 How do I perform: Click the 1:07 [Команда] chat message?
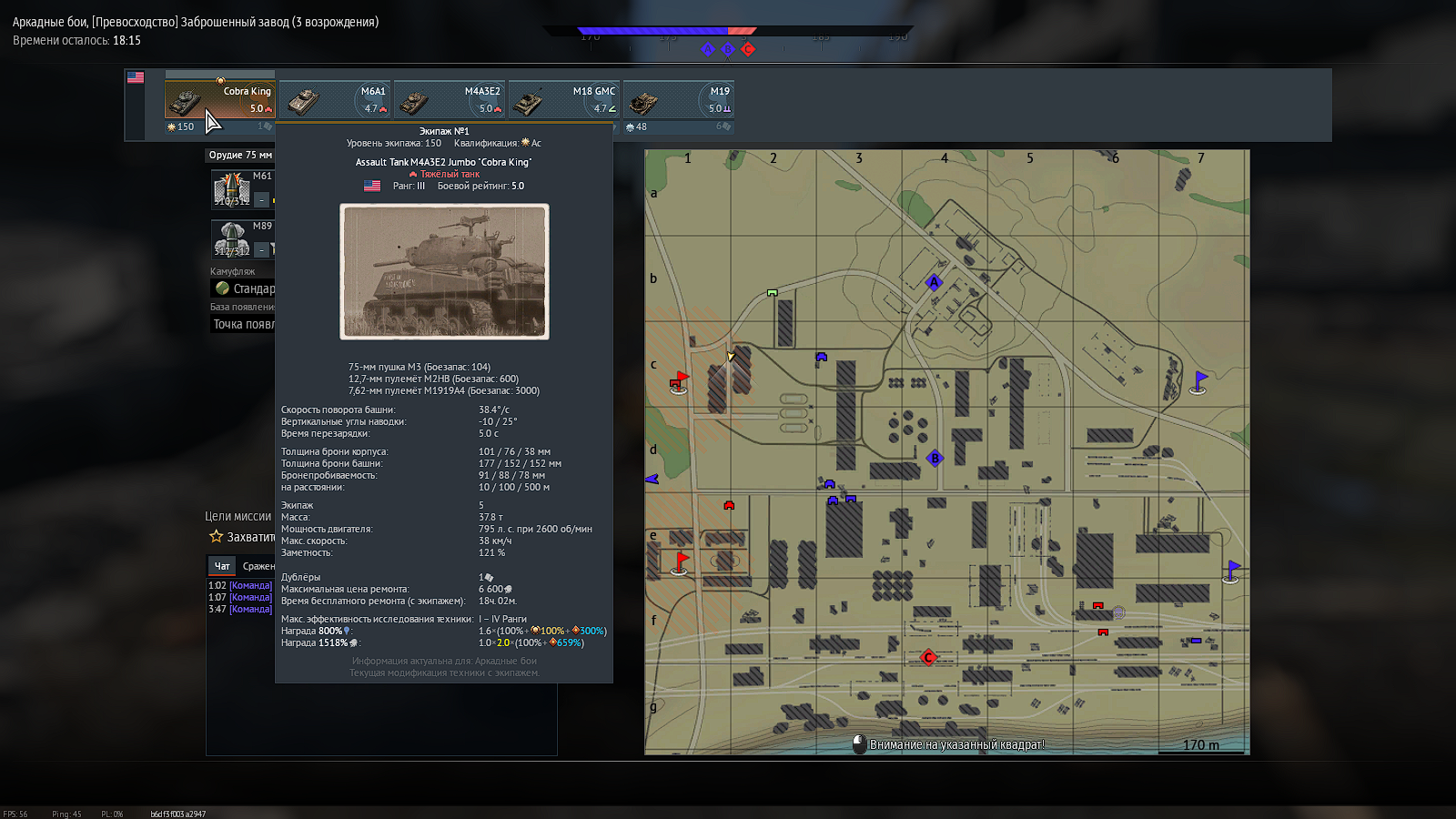click(x=240, y=597)
